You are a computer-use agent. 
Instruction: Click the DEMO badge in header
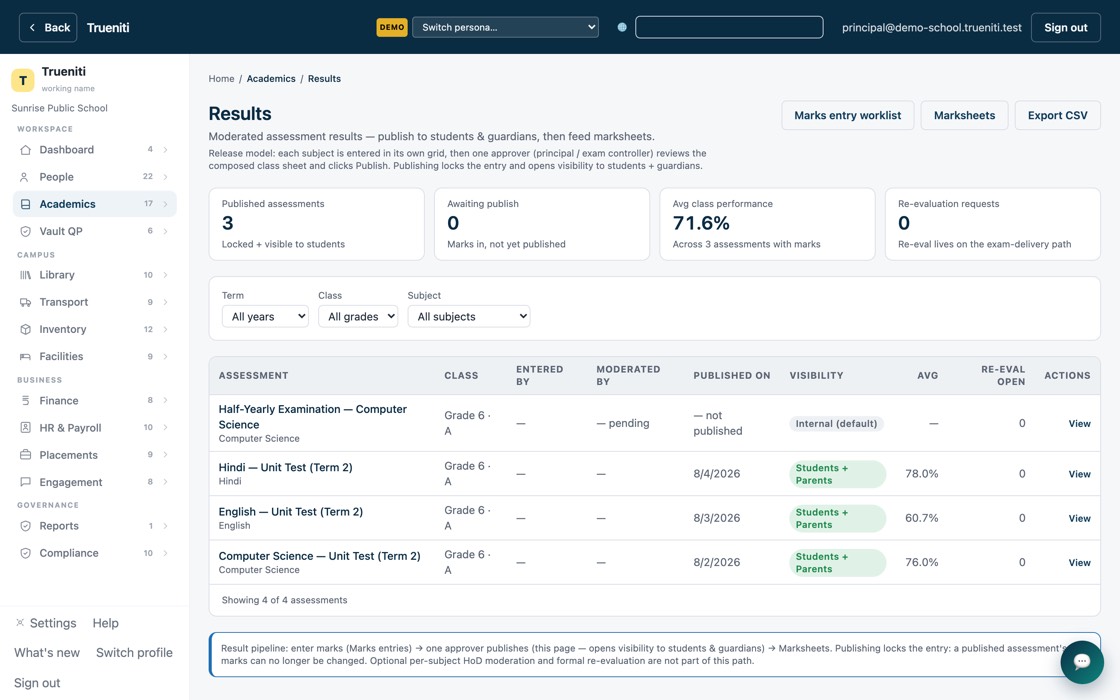[x=391, y=27]
